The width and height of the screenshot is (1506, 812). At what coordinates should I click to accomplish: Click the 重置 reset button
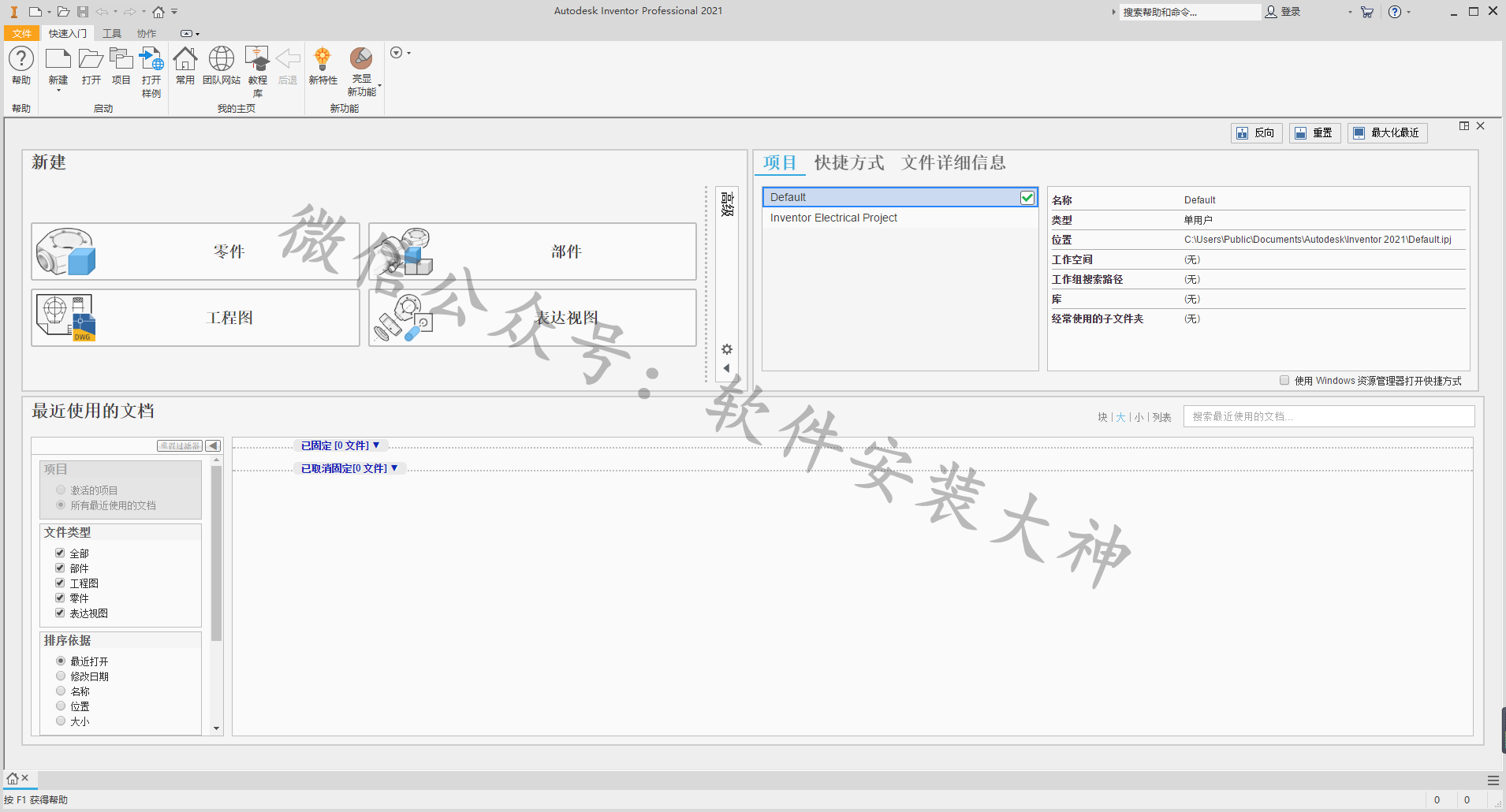coord(1315,133)
